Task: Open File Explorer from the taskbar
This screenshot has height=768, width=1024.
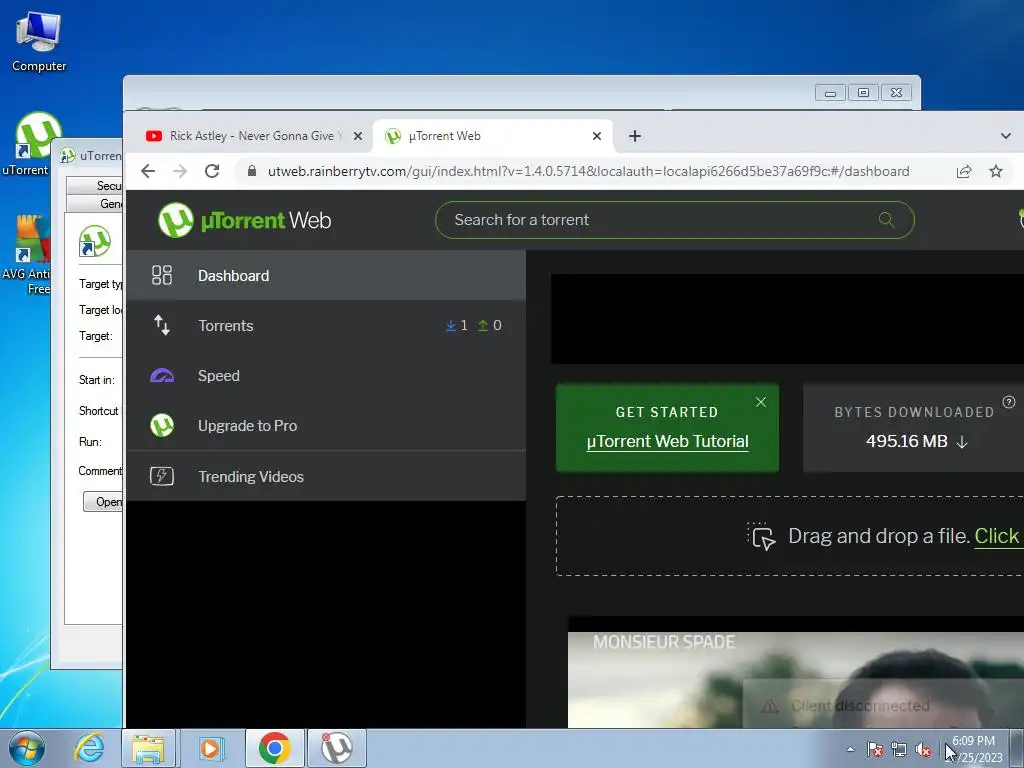Action: [x=148, y=748]
